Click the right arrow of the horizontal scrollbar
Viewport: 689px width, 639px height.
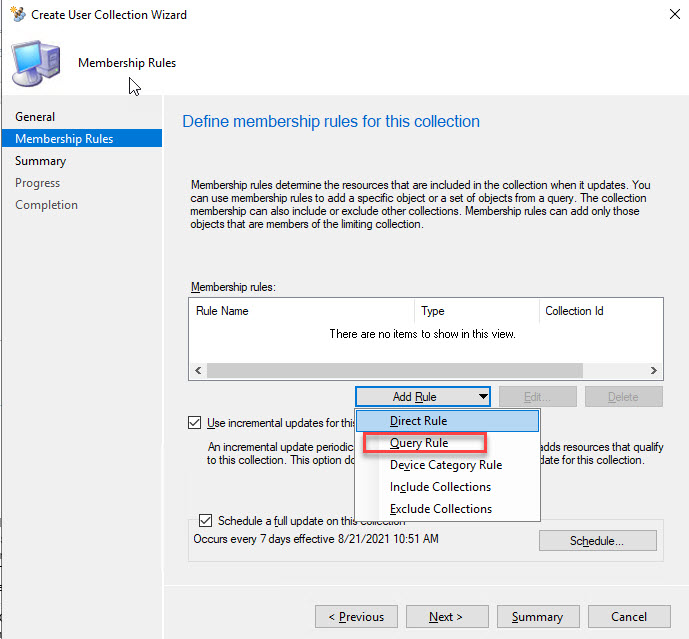(x=653, y=370)
